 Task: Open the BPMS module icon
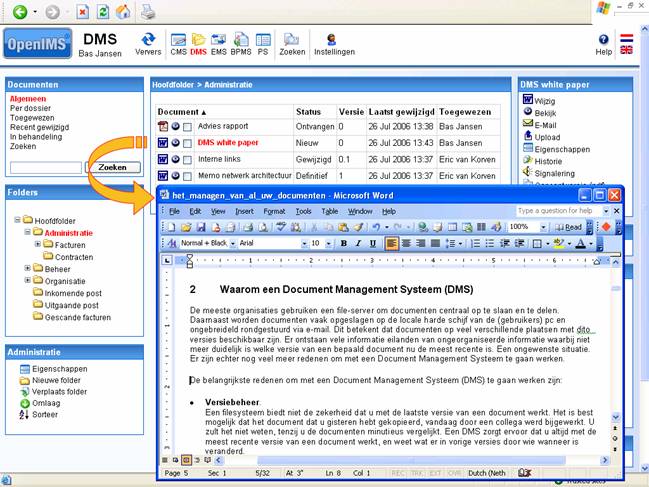241,44
